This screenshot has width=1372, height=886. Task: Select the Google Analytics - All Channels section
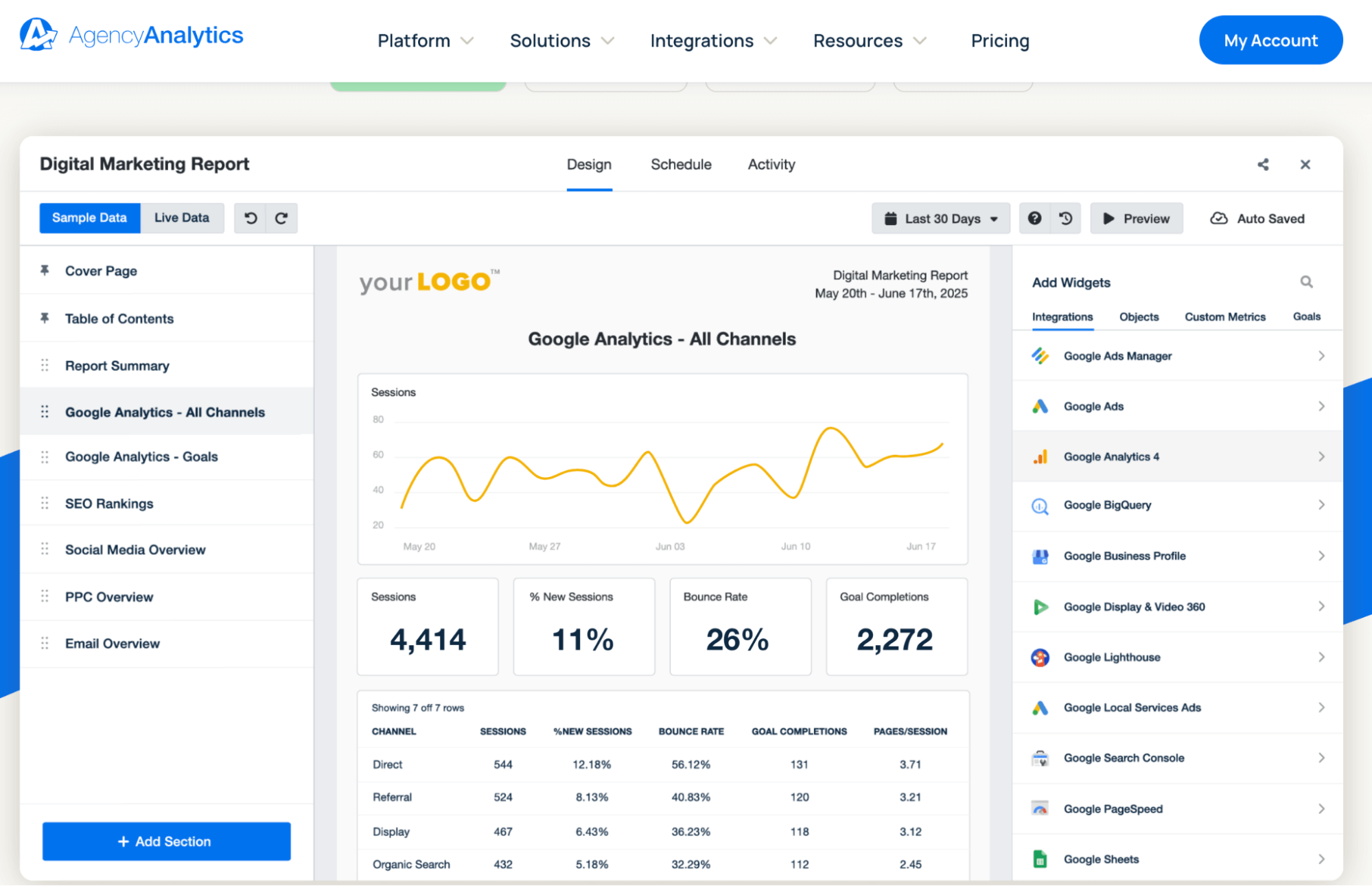tap(167, 412)
